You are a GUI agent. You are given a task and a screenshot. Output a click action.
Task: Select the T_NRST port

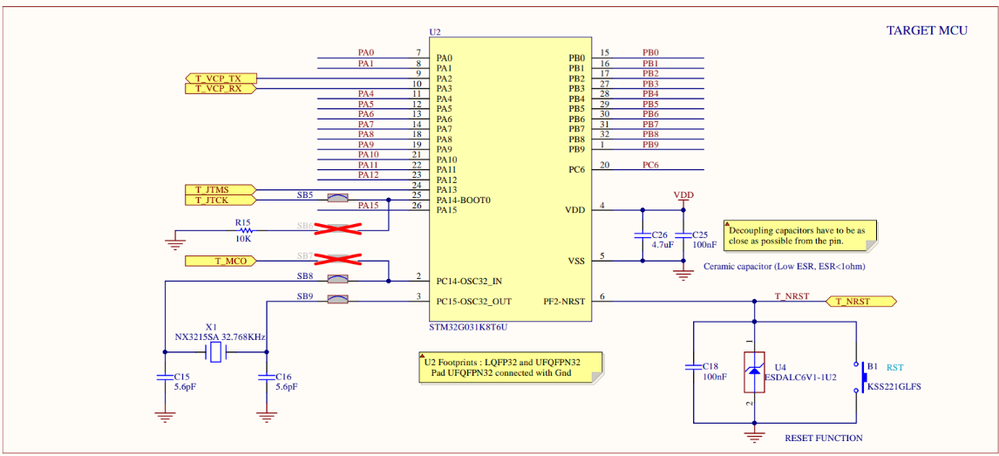861,301
